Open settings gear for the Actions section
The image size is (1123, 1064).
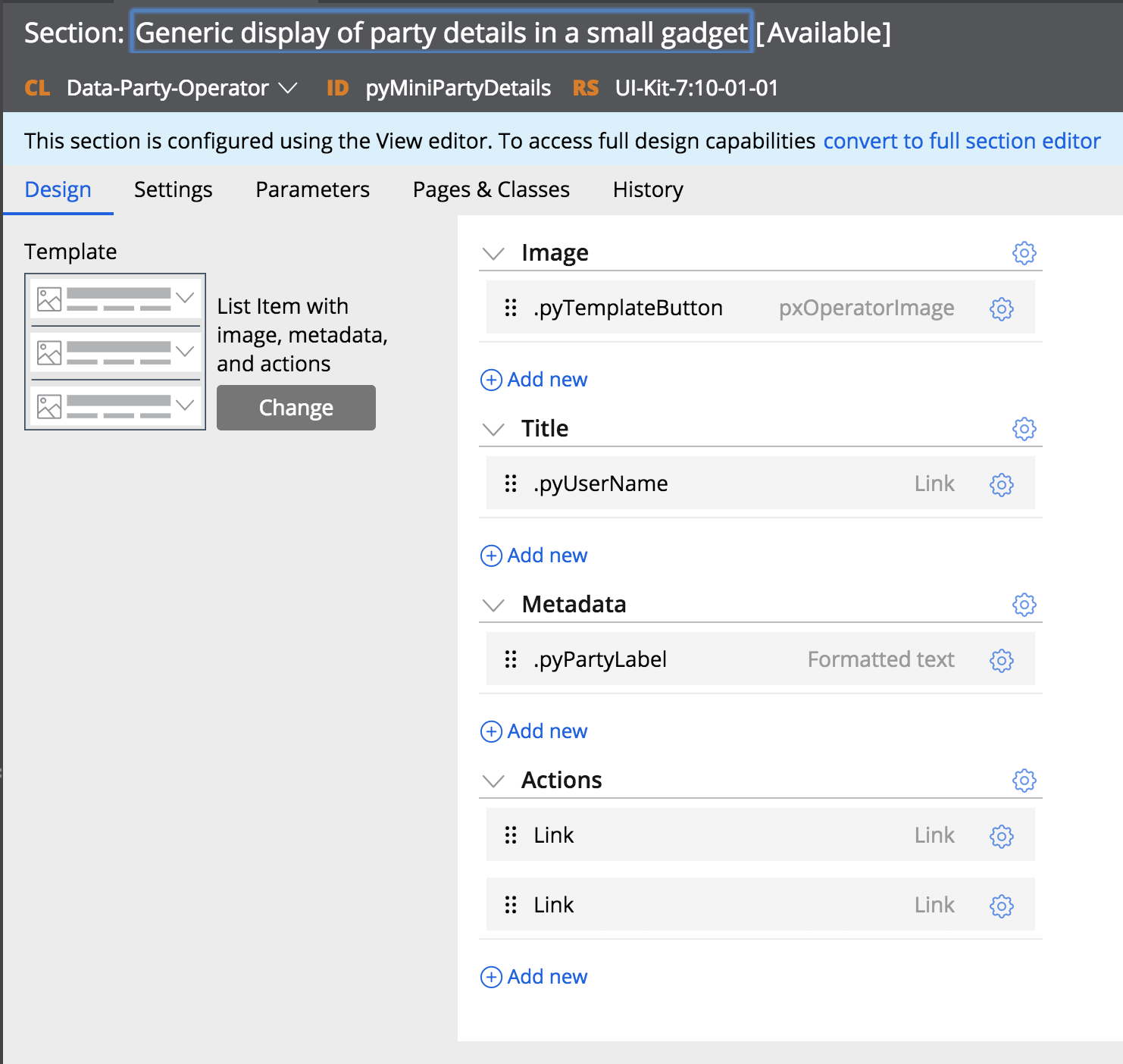1024,781
